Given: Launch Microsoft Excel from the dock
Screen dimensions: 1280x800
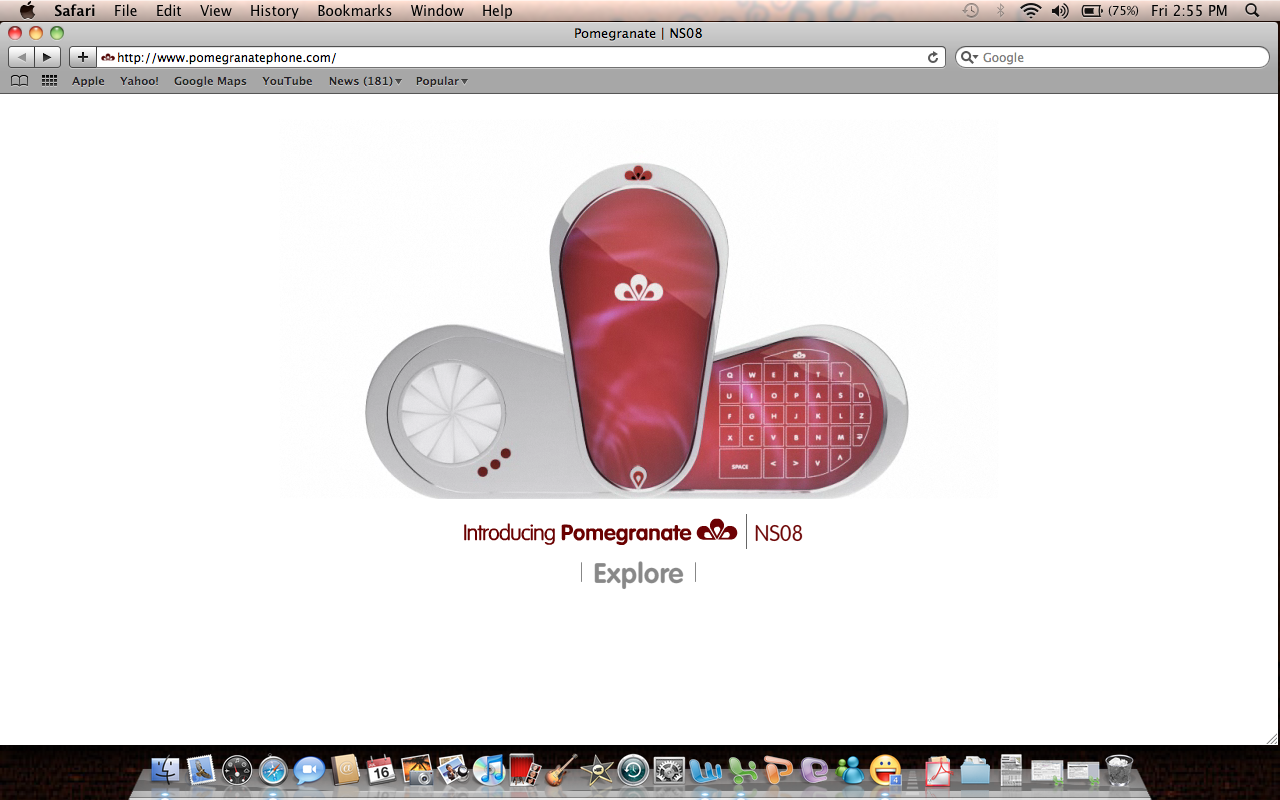Looking at the screenshot, I should [741, 770].
